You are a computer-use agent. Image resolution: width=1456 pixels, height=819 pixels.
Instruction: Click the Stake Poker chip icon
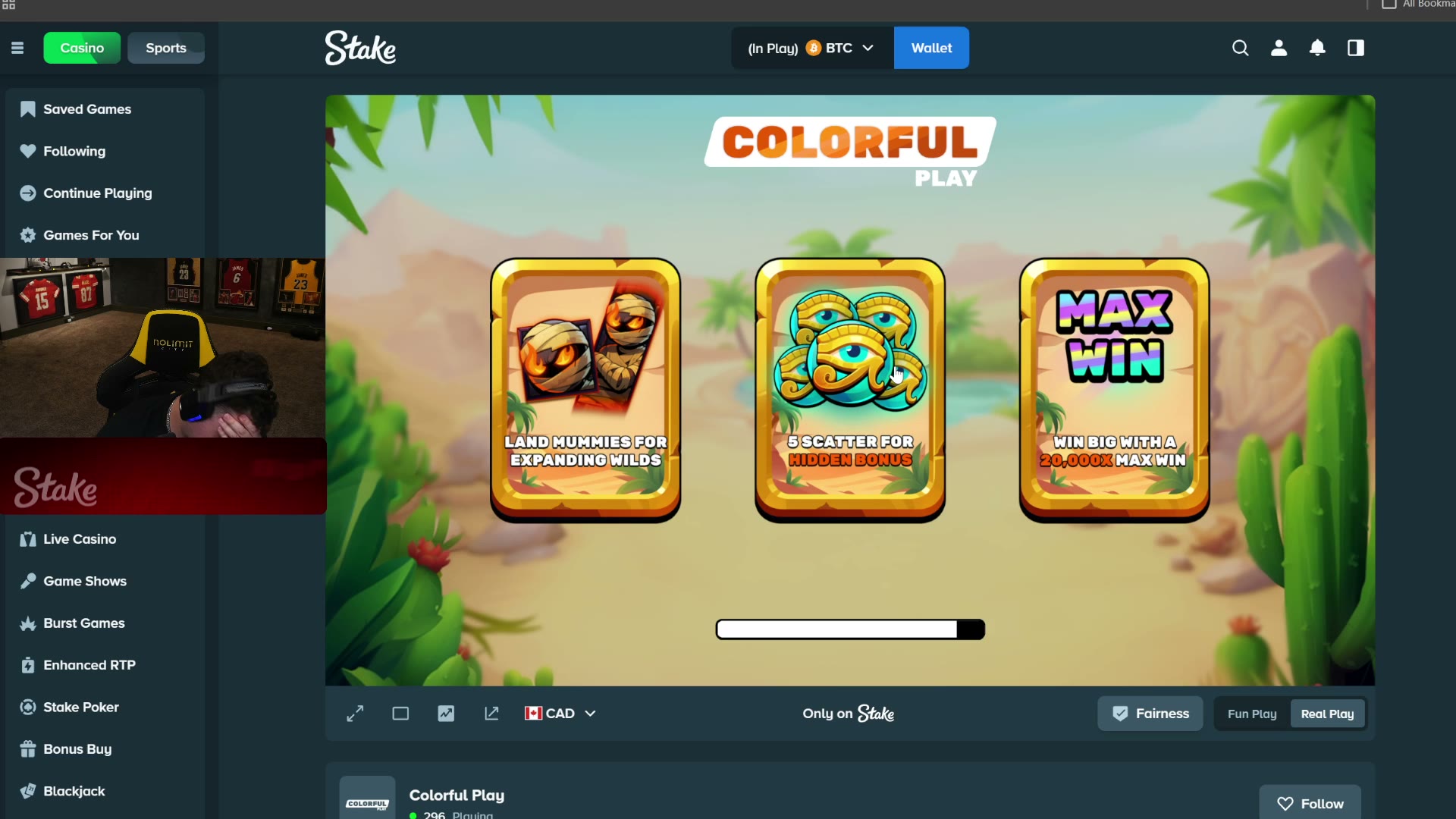[x=28, y=707]
